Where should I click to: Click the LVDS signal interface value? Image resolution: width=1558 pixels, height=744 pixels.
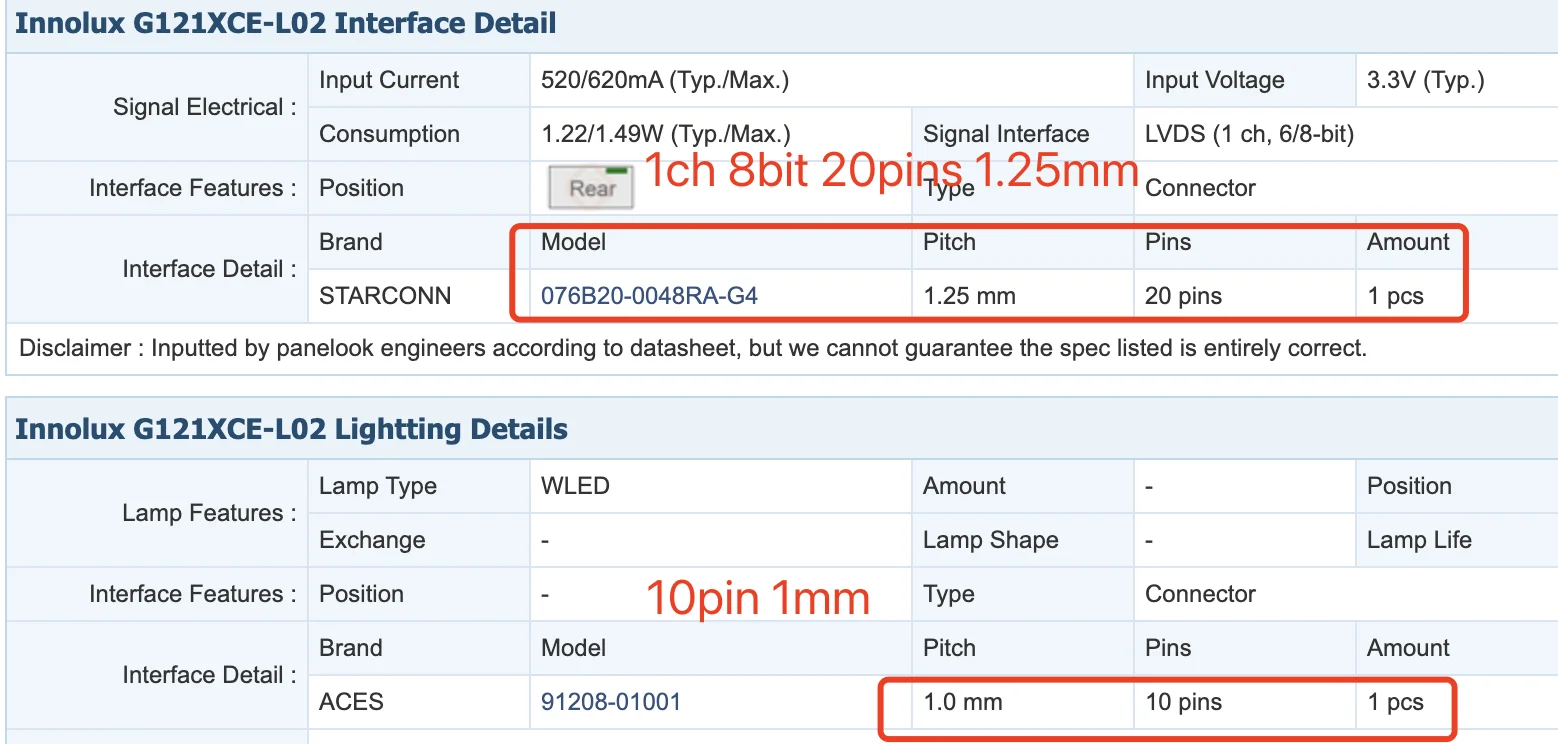pos(1249,134)
